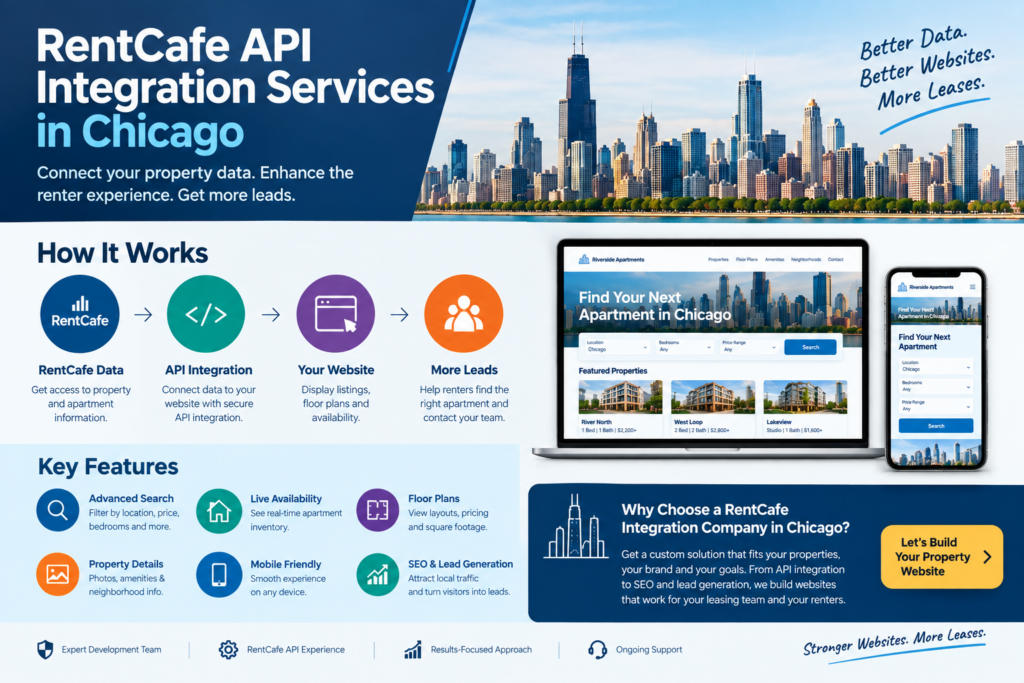Image resolution: width=1024 pixels, height=683 pixels.
Task: Click 'API Integration' step label
Action: (208, 370)
